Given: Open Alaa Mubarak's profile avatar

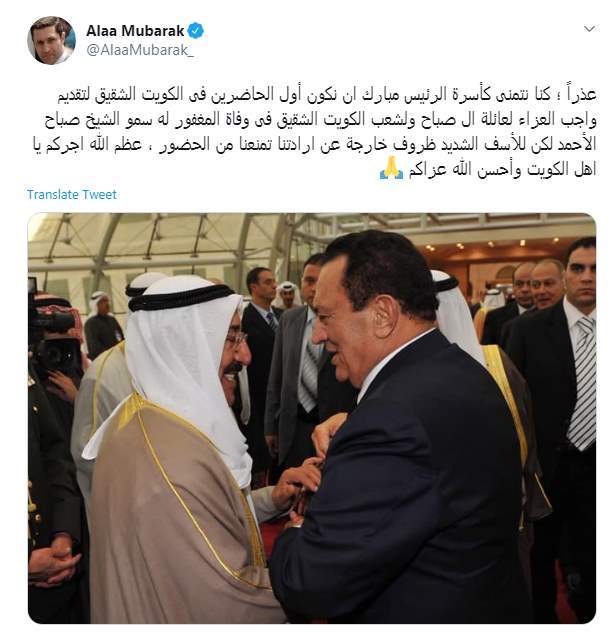Looking at the screenshot, I should pos(51,40).
